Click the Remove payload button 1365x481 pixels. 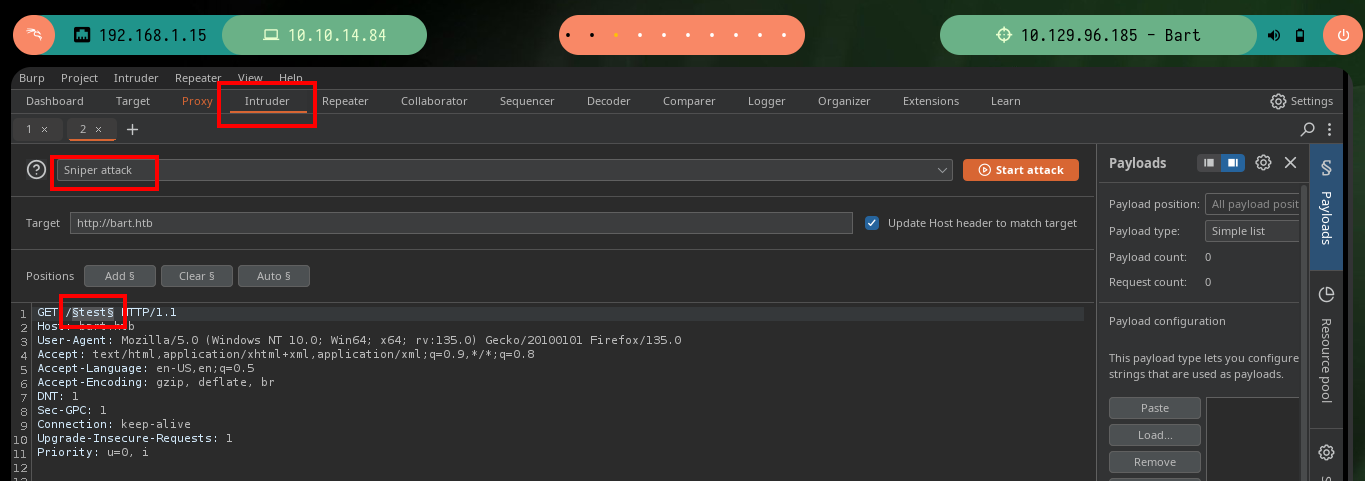1155,462
